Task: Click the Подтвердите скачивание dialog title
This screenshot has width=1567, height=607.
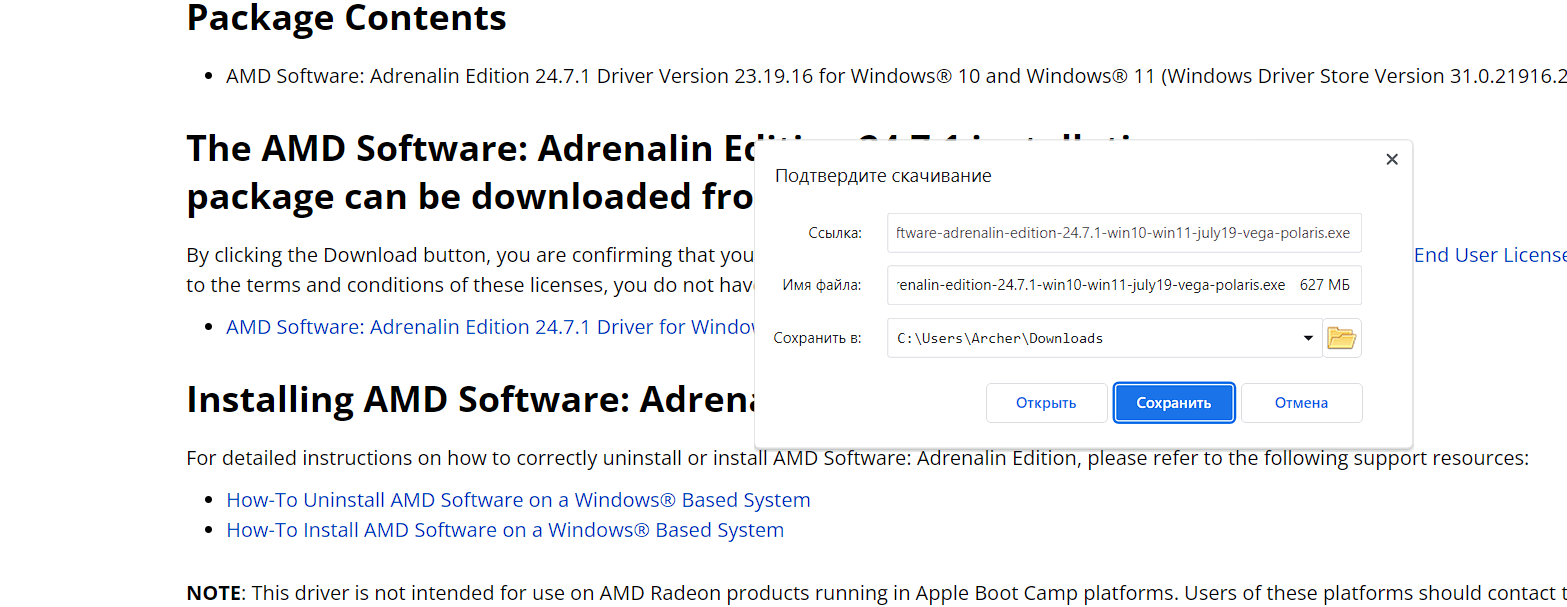Action: 883,176
